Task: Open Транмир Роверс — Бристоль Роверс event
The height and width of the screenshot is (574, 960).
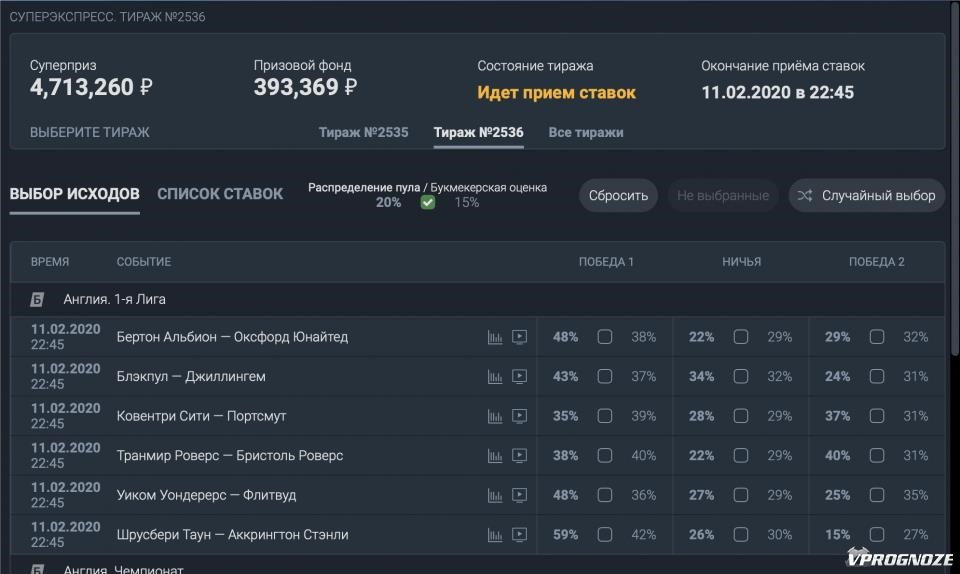Action: click(230, 456)
